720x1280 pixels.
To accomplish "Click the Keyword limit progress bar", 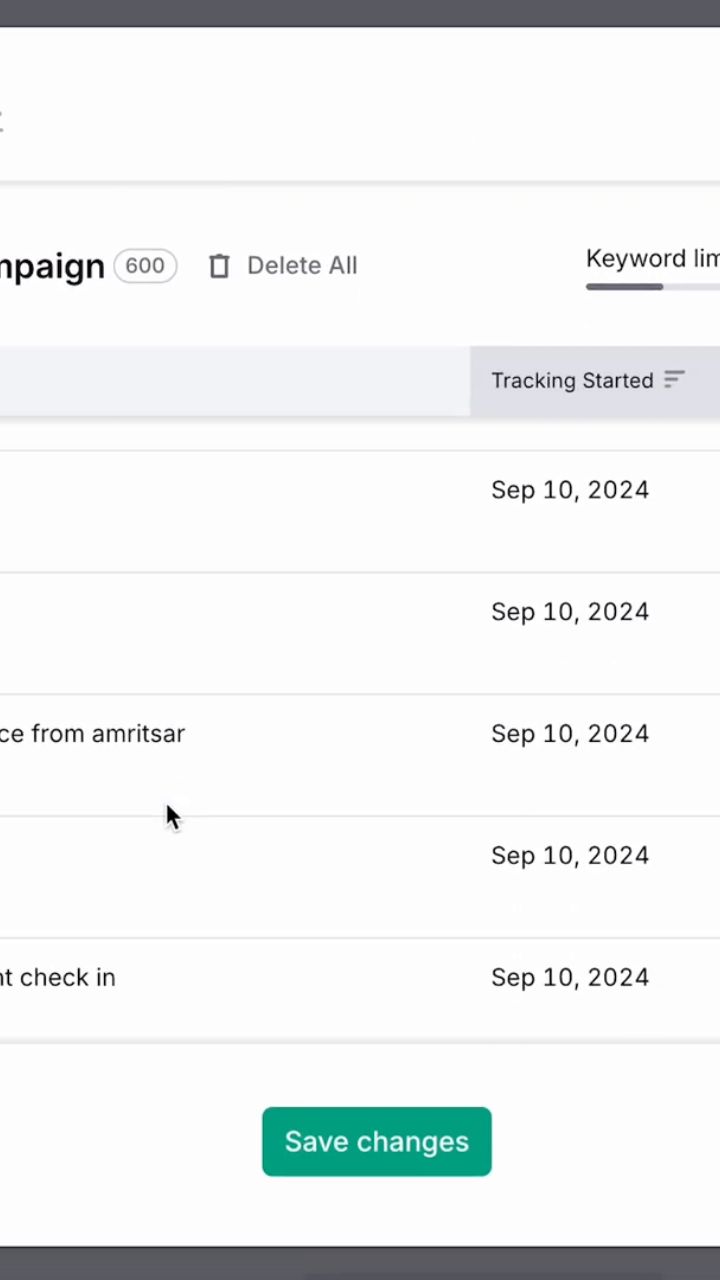I will pyautogui.click(x=652, y=287).
